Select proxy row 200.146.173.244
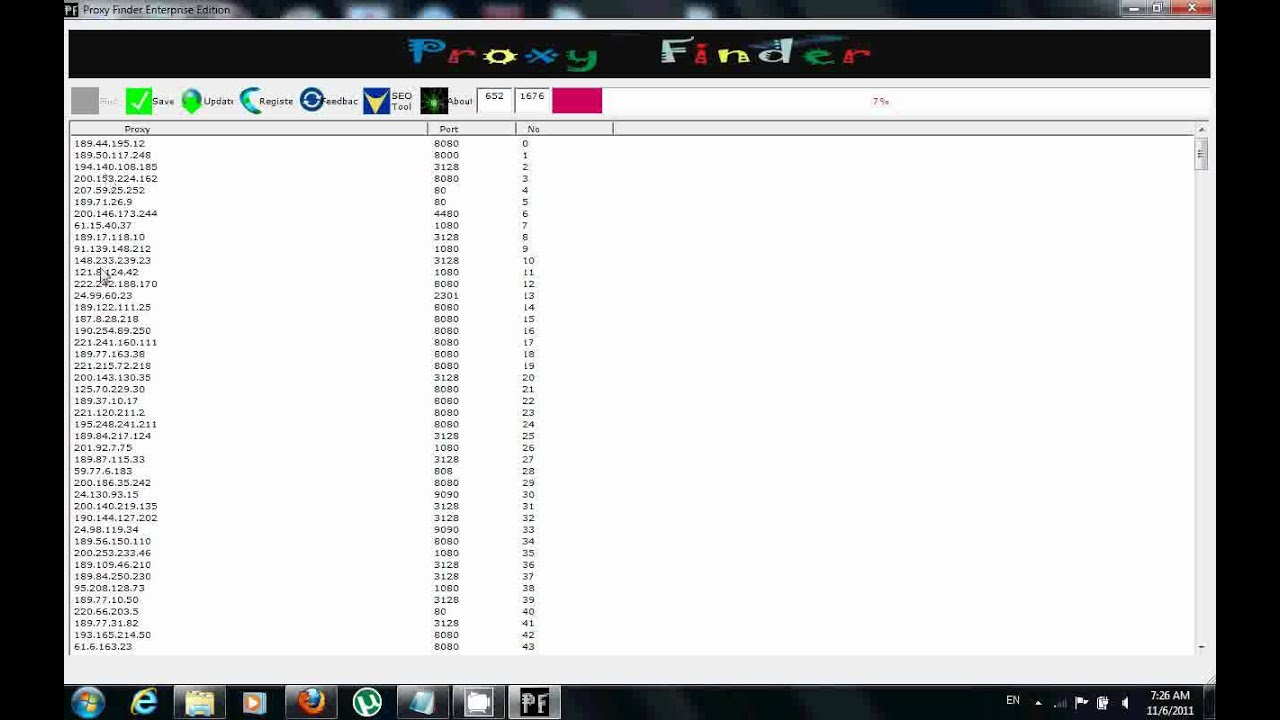This screenshot has width=1280, height=720. [115, 214]
